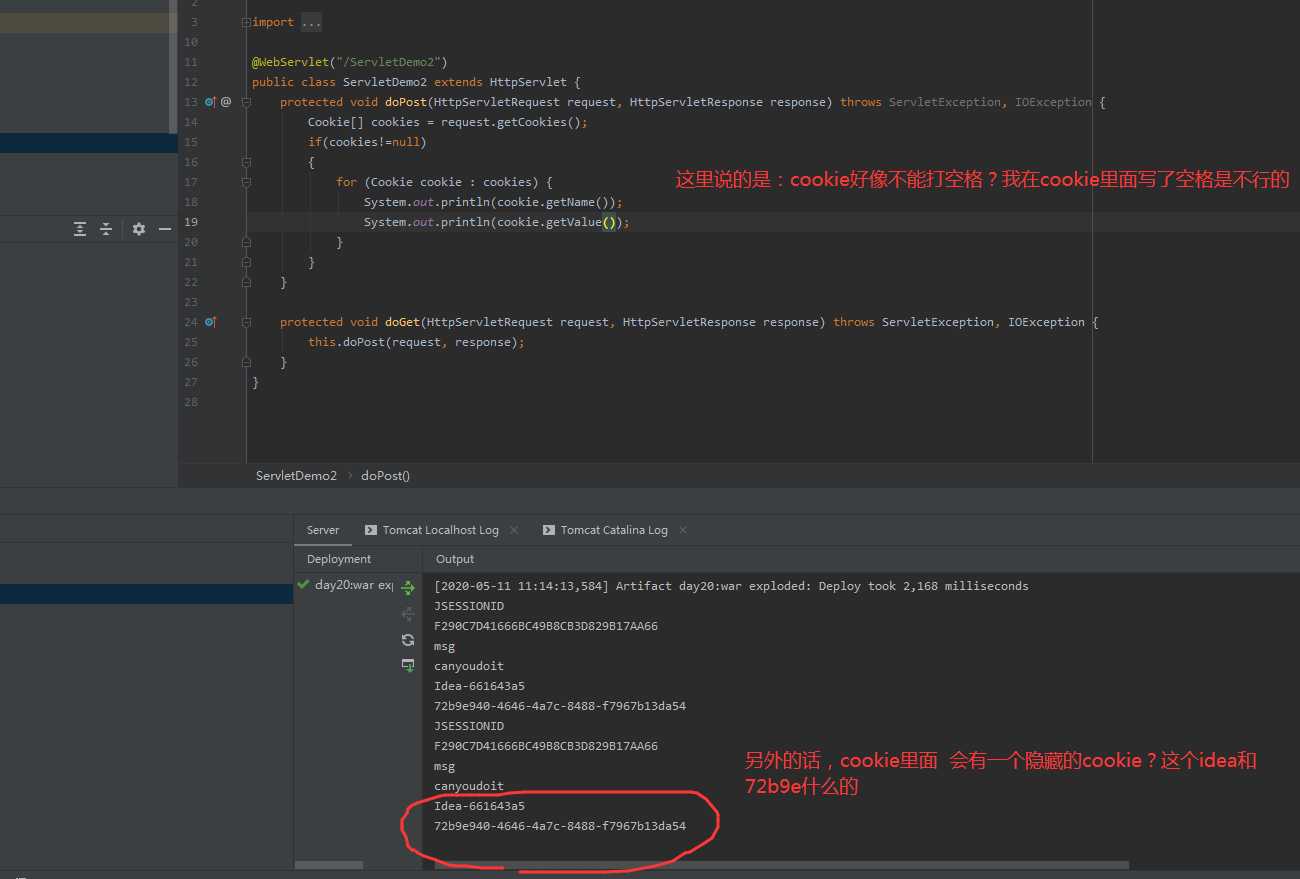Collapse the doGet method fold on line 24
Image resolution: width=1300 pixels, height=879 pixels.
click(246, 322)
